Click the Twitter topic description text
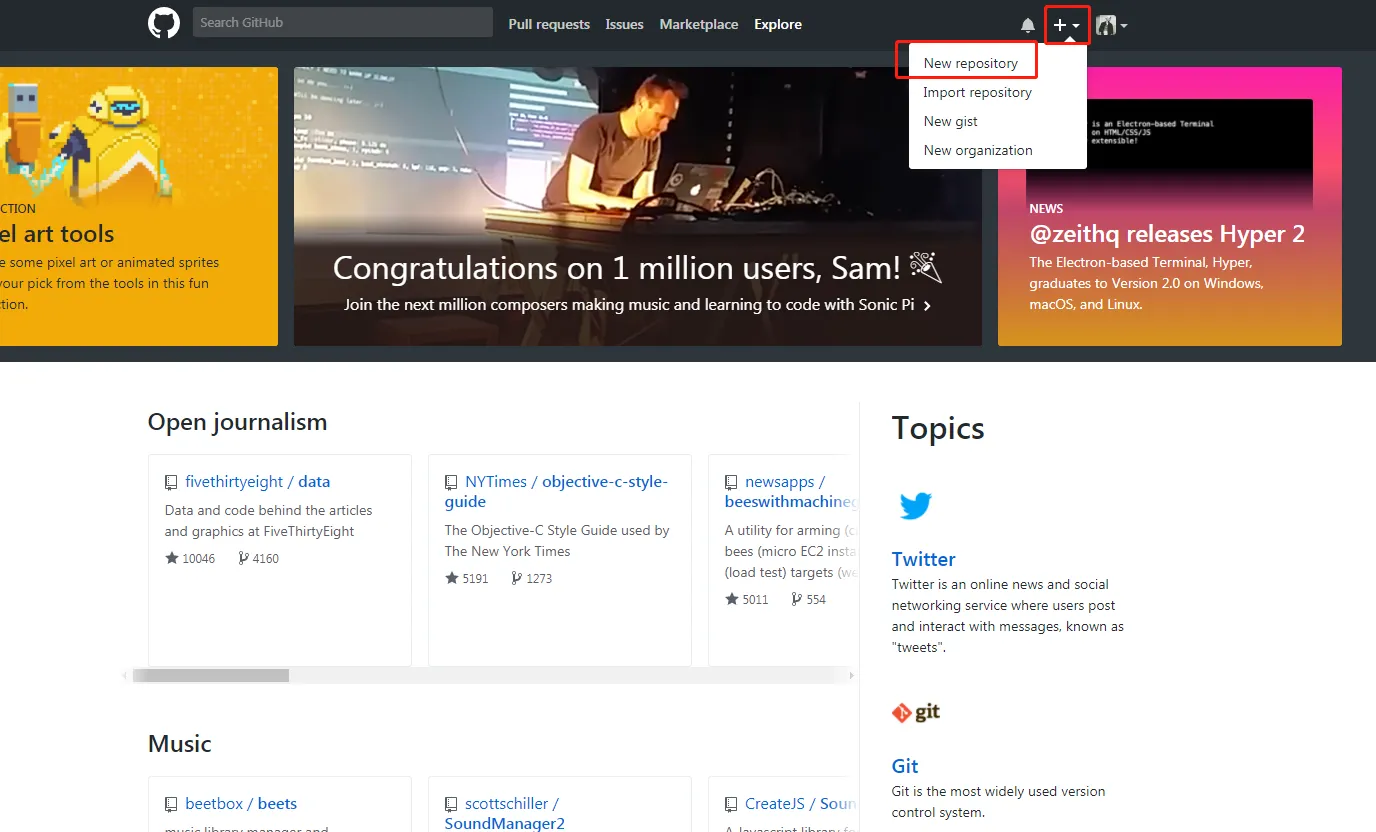This screenshot has height=832, width=1376. tap(1008, 616)
